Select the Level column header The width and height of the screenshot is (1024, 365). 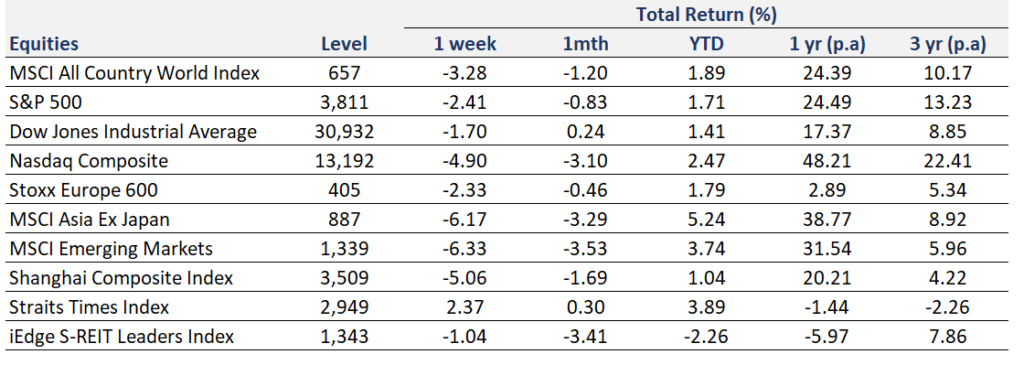click(x=344, y=44)
